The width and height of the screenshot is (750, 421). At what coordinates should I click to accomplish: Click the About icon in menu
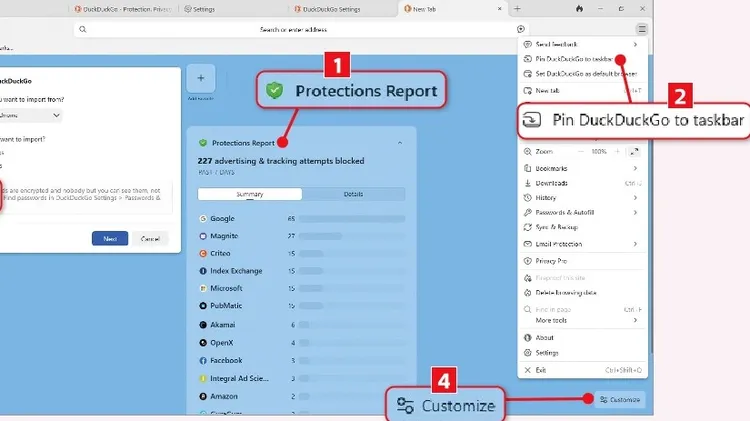click(x=528, y=338)
